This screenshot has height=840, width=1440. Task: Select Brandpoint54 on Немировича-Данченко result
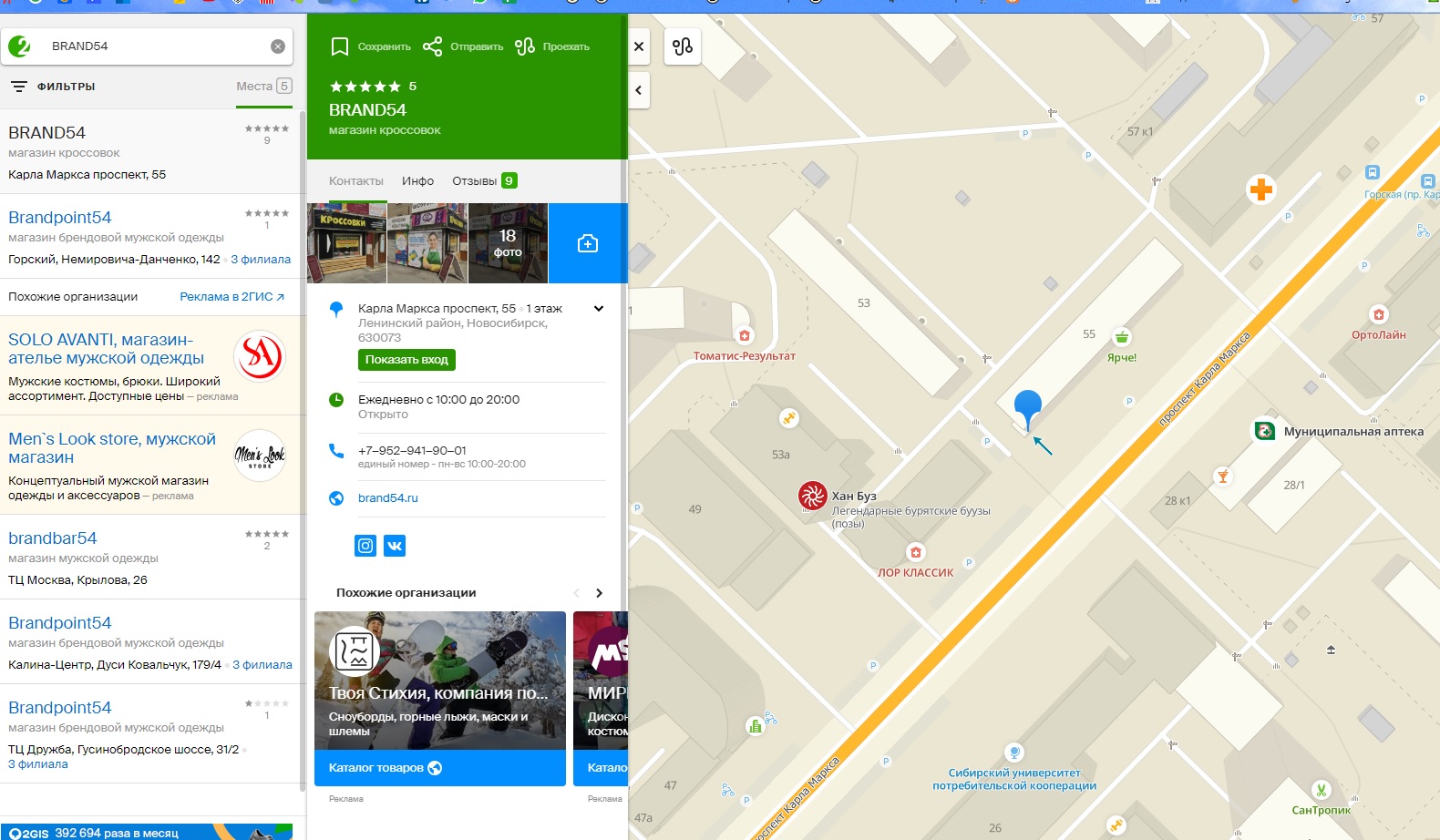pyautogui.click(x=60, y=218)
